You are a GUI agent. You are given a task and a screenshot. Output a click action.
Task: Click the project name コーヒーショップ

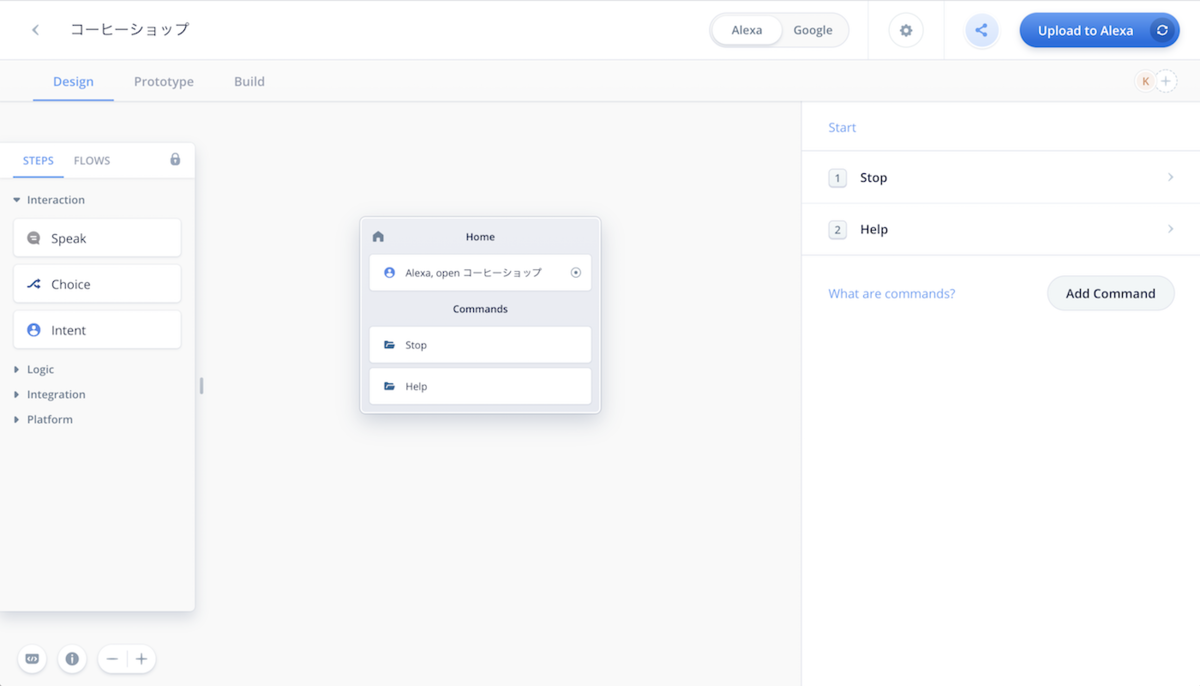coord(129,29)
